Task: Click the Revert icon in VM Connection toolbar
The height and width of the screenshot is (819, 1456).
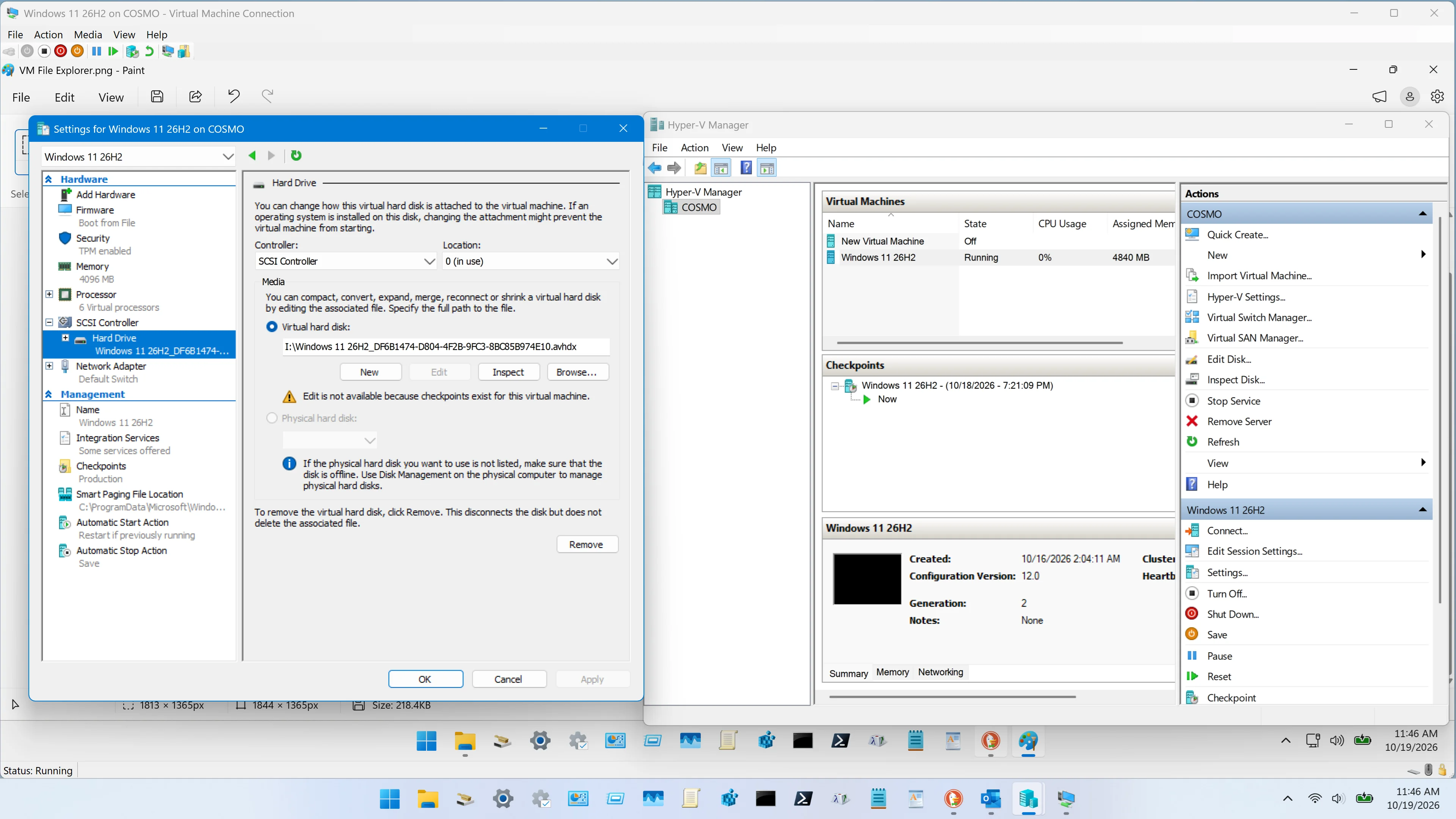Action: (x=149, y=52)
